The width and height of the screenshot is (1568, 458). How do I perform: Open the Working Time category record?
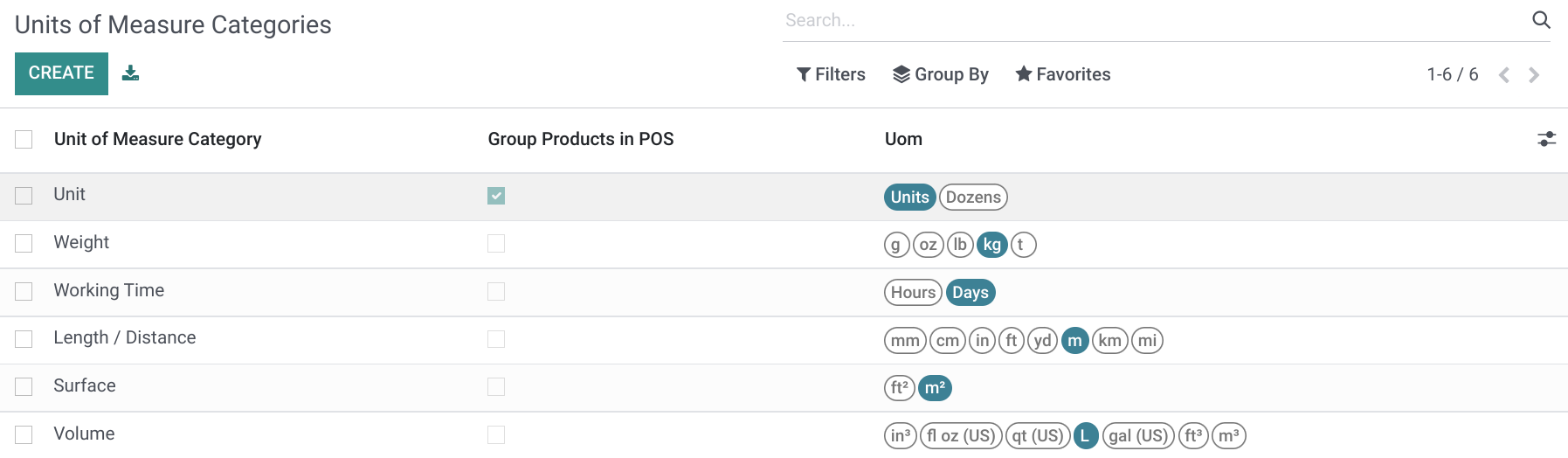(109, 290)
